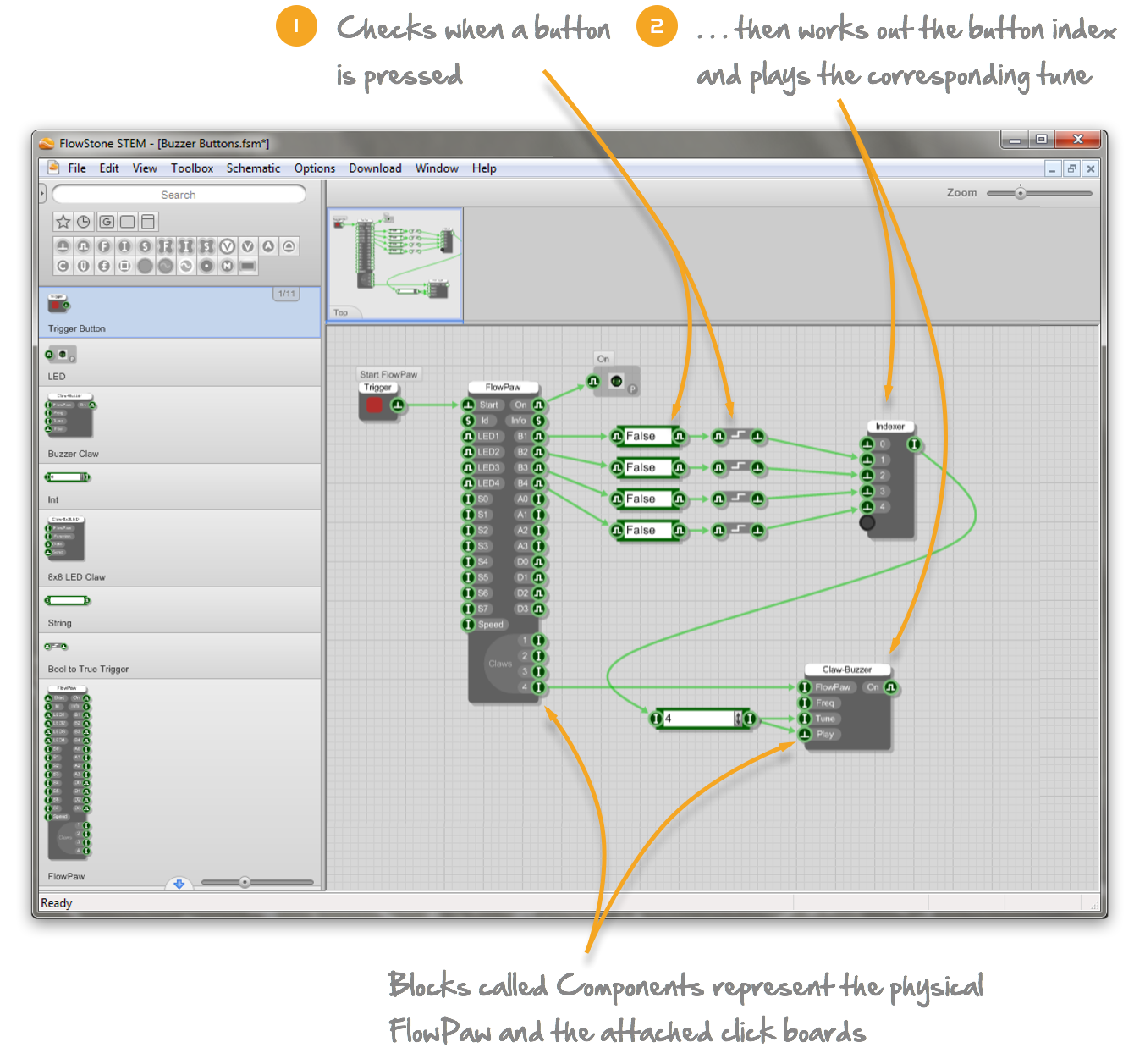Show recent components with the clock icon
Viewport: 1145px width, 1064px height.
click(x=84, y=222)
